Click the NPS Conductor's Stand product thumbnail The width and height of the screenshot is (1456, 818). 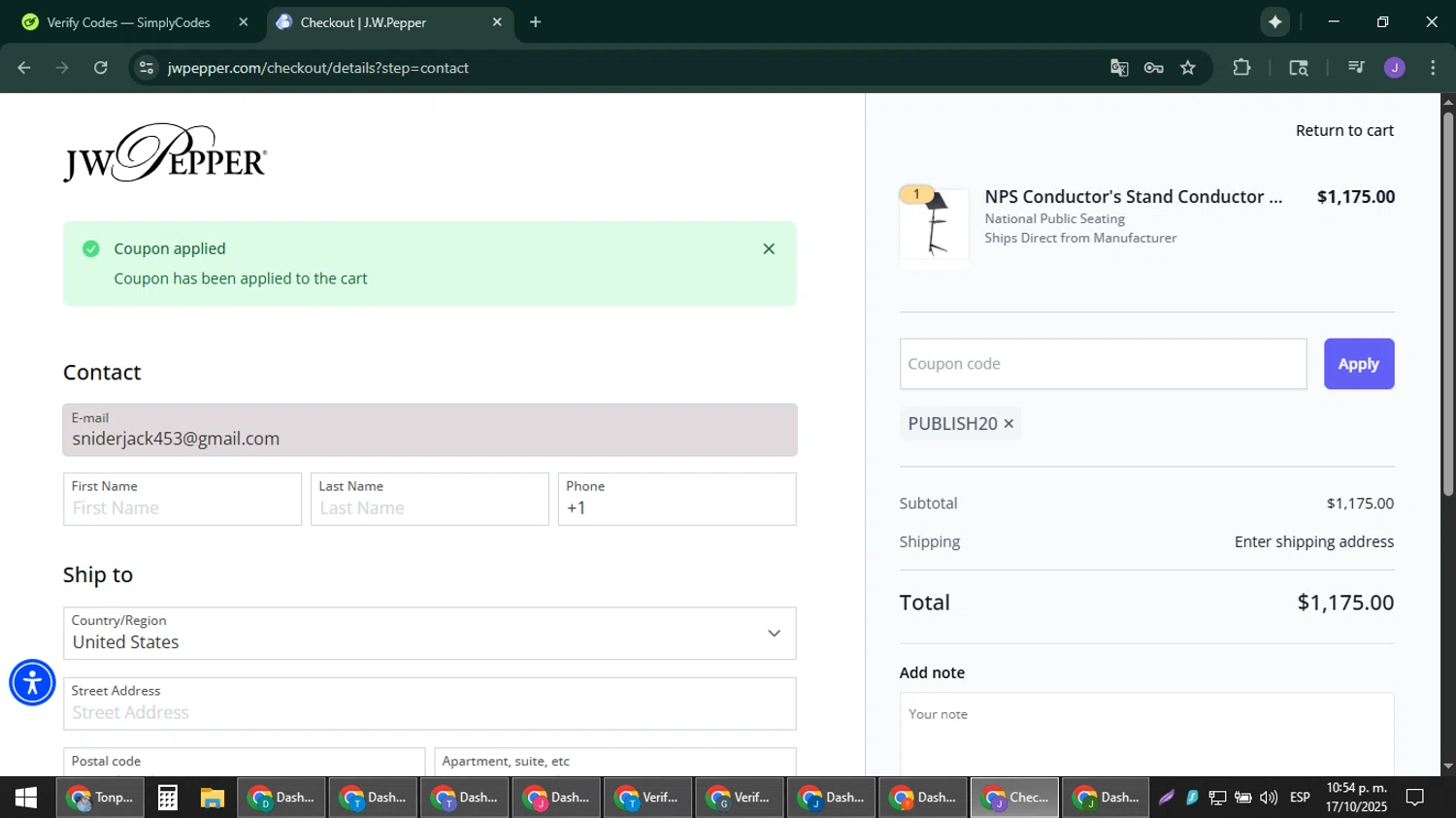(934, 225)
